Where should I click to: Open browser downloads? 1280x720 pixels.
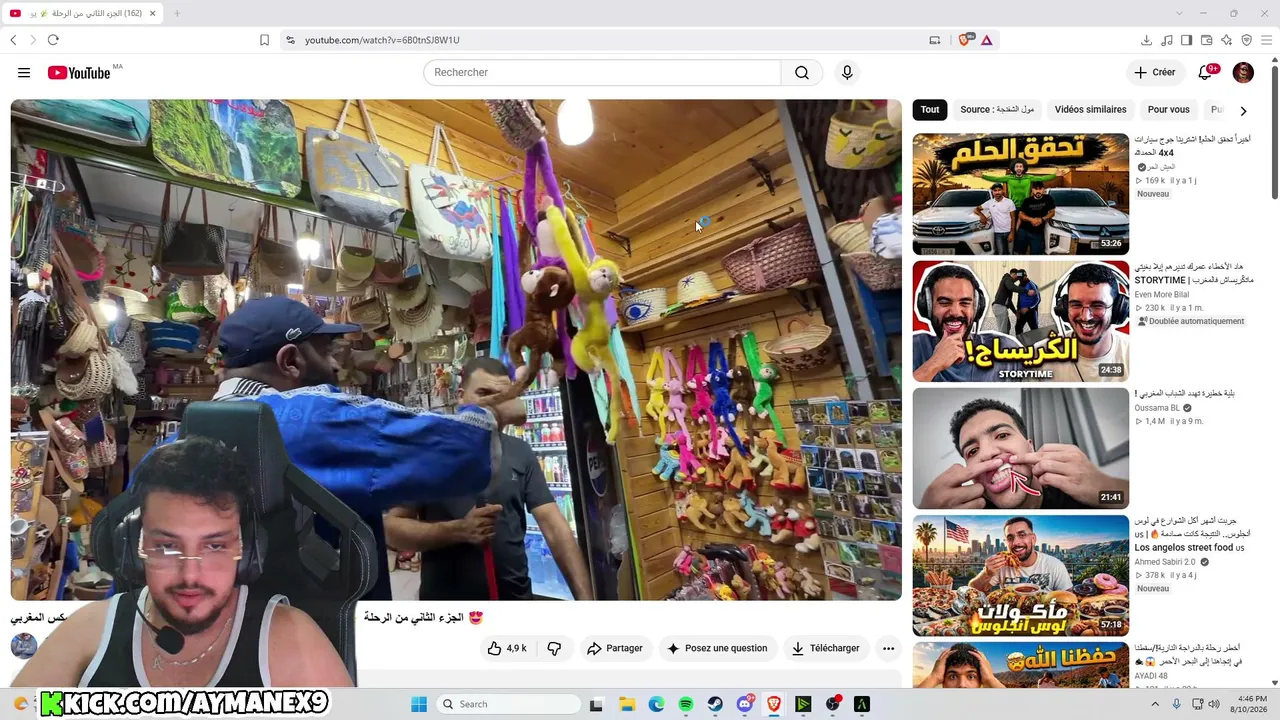(x=1146, y=40)
